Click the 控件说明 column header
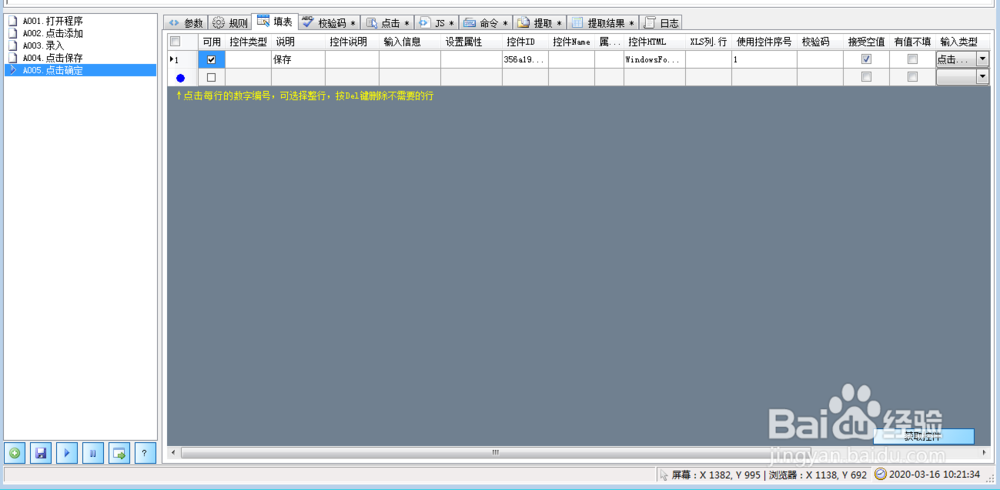 click(352, 41)
